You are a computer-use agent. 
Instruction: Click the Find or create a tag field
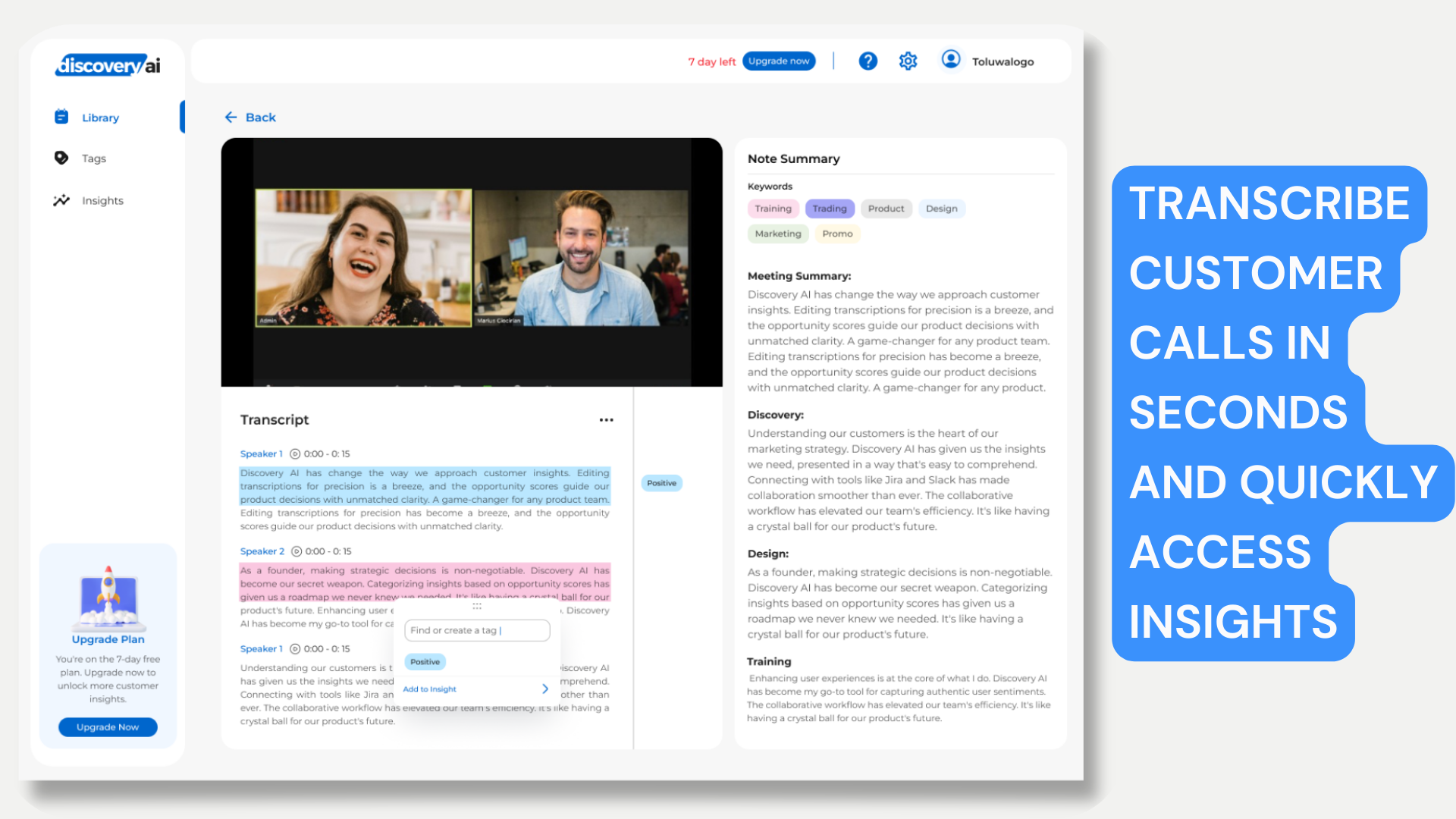tap(476, 630)
